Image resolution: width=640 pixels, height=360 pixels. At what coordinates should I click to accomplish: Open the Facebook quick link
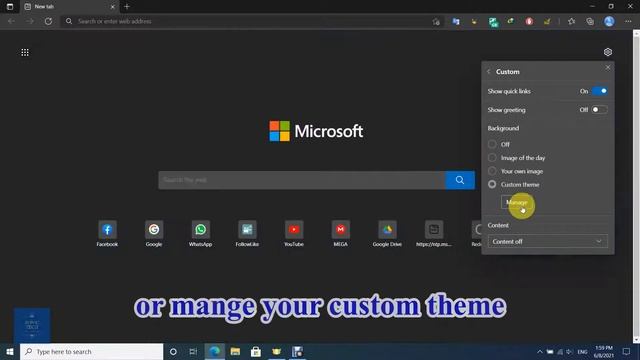[107, 234]
